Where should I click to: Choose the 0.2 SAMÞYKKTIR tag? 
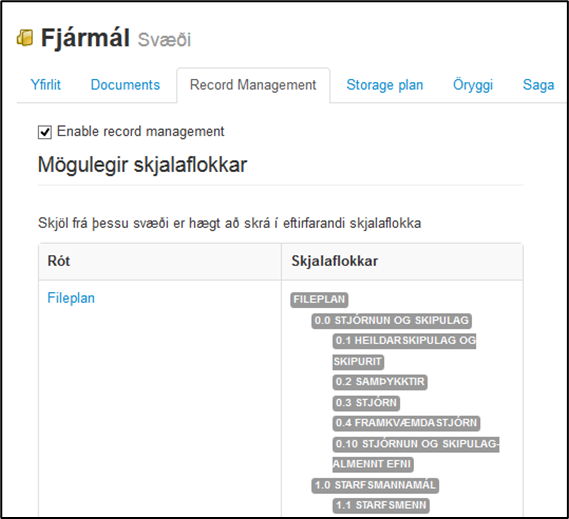[x=380, y=382]
